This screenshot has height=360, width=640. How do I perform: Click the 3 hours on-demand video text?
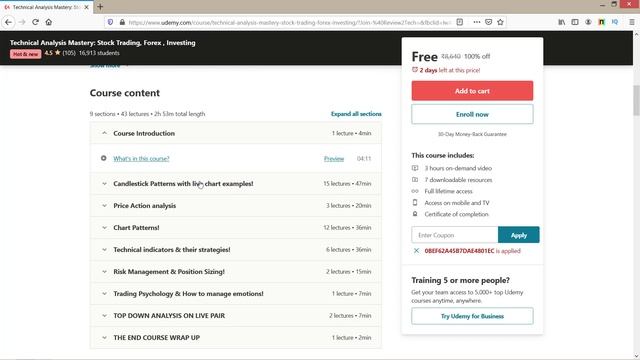point(458,168)
